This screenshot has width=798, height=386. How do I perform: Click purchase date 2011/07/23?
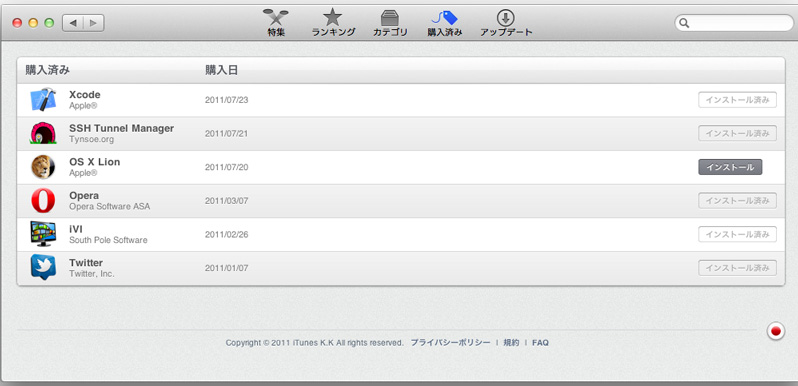226,100
